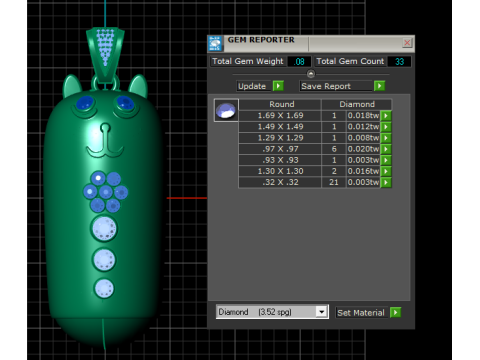This screenshot has width=480, height=360.
Task: Click green arrow next to Set Material
Action: tap(395, 312)
